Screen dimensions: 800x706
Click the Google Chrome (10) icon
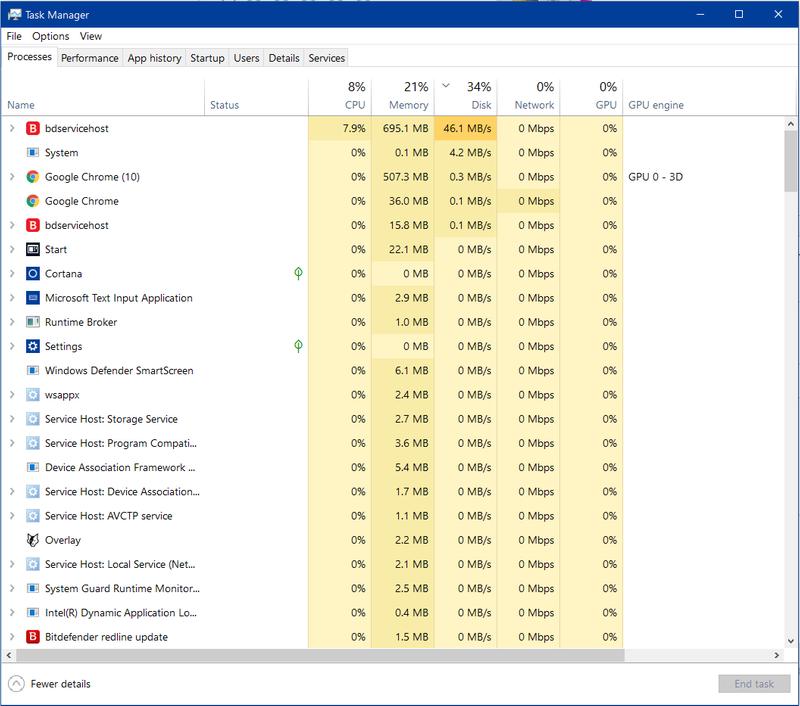(x=33, y=177)
